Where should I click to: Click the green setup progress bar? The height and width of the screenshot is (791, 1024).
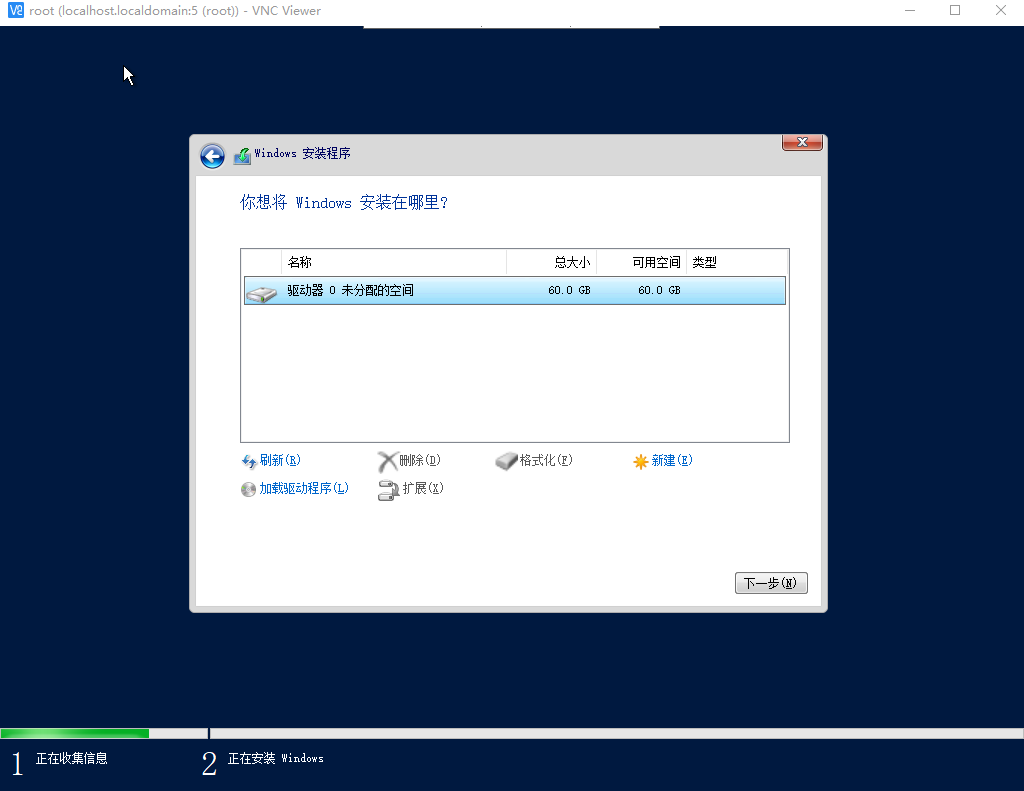click(74, 734)
